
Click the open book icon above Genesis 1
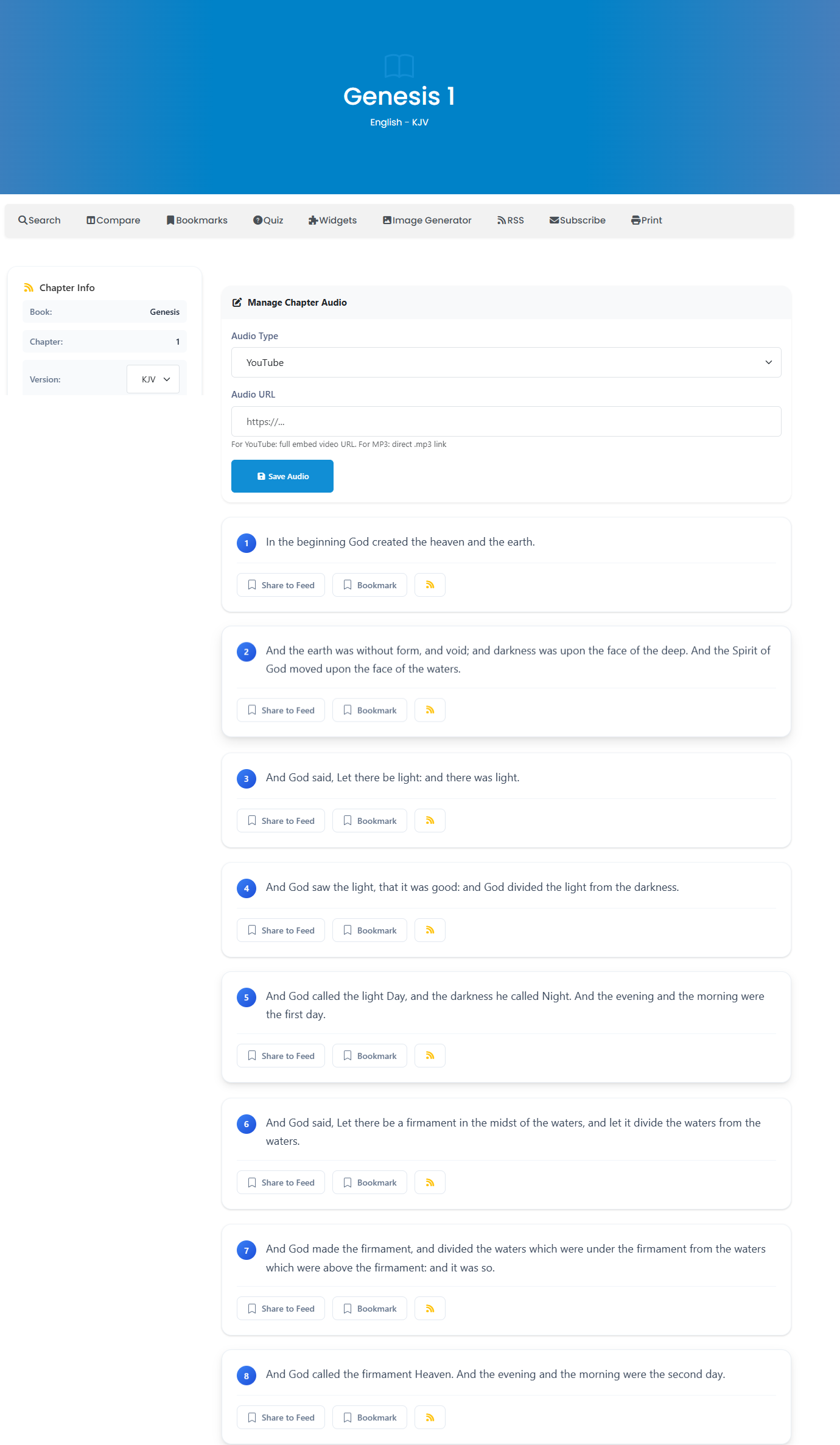pos(399,66)
